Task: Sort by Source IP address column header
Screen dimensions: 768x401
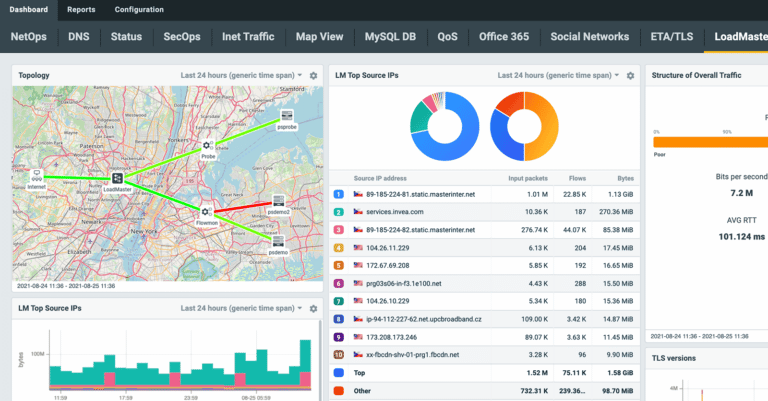Action: pyautogui.click(x=380, y=178)
